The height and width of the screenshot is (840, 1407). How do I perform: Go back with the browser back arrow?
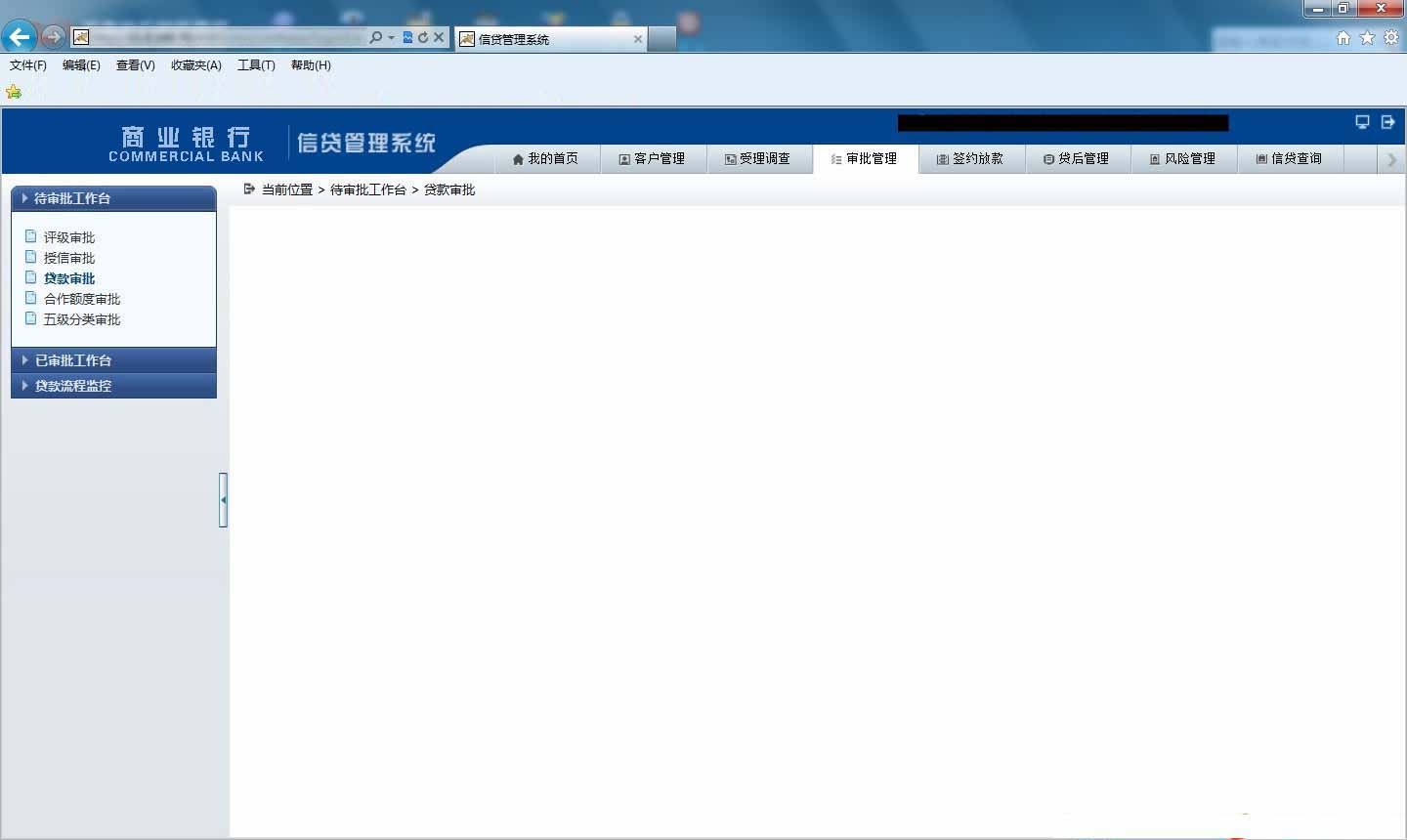point(19,37)
